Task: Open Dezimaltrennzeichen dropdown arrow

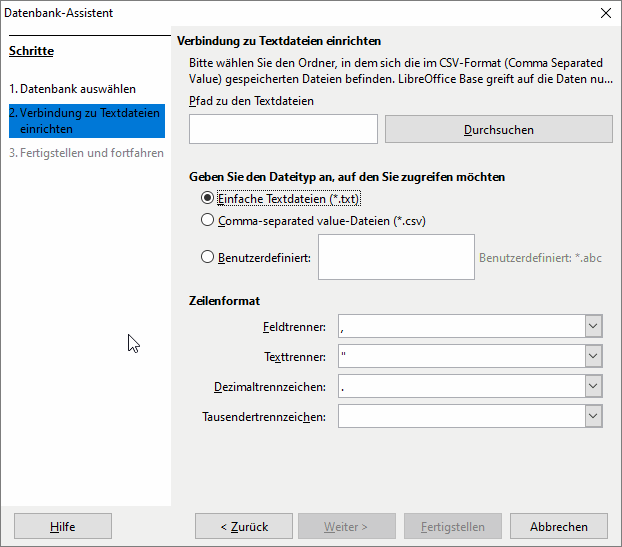Action: pos(593,386)
